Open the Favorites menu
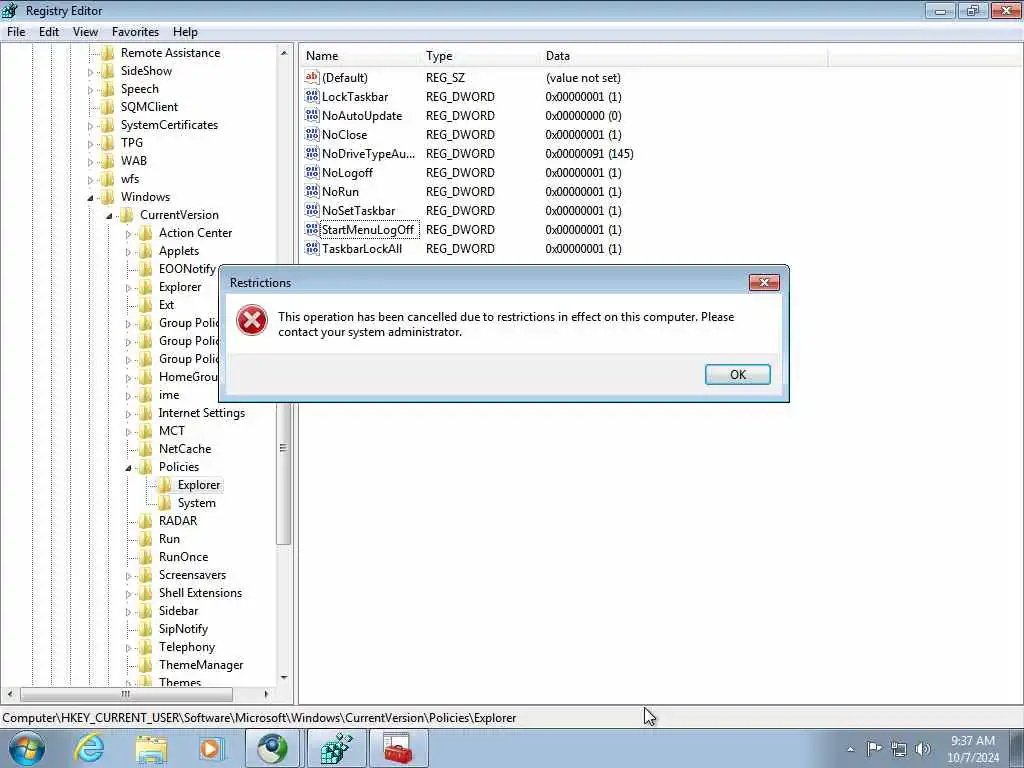Image resolution: width=1024 pixels, height=768 pixels. [x=135, y=32]
